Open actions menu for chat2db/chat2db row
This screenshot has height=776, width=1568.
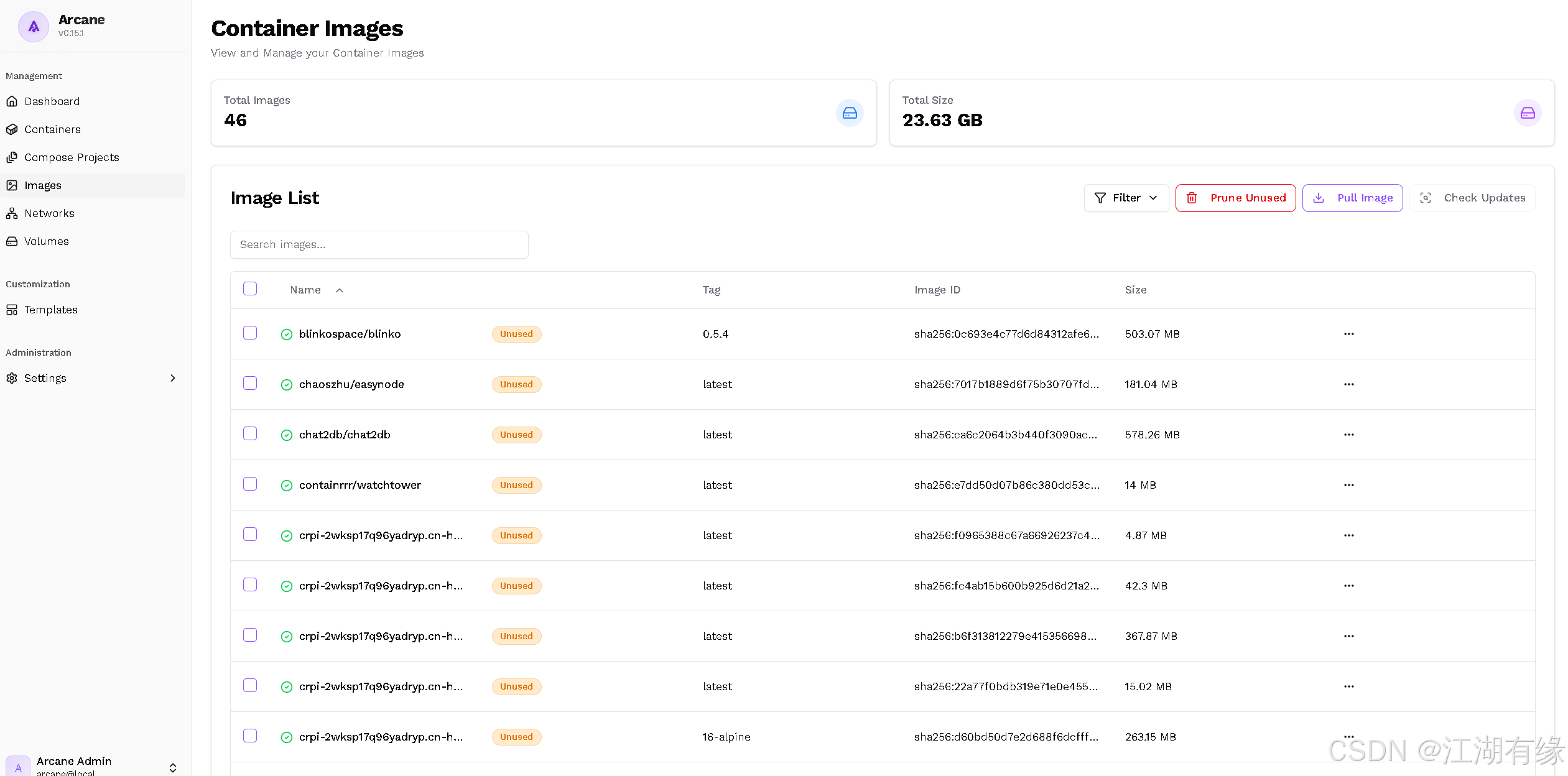[1348, 435]
